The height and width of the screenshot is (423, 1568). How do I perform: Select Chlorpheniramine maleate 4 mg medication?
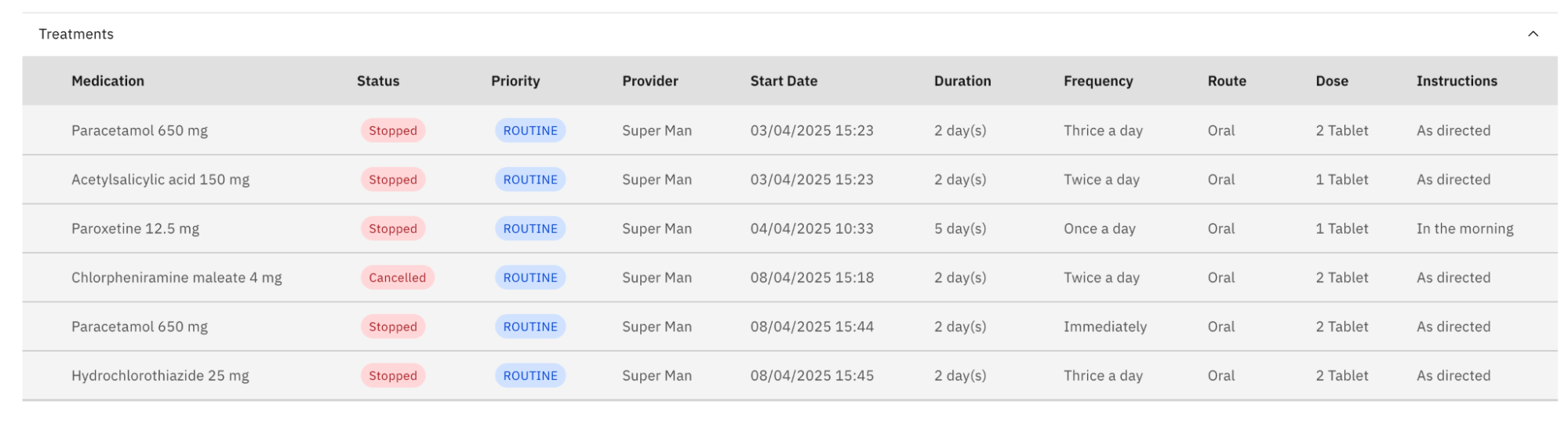pos(176,278)
